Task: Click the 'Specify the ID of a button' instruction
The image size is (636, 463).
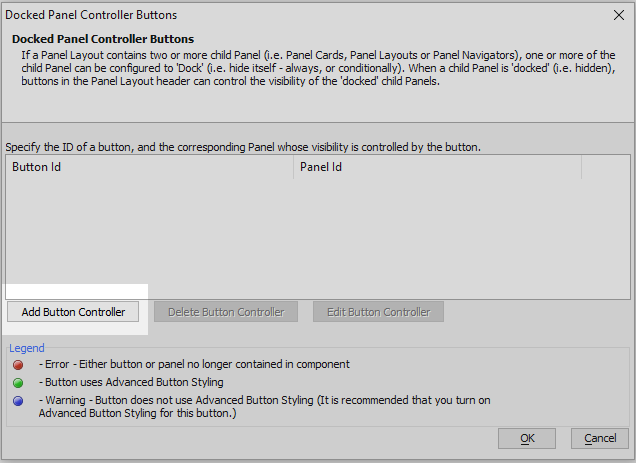Action: 243,147
